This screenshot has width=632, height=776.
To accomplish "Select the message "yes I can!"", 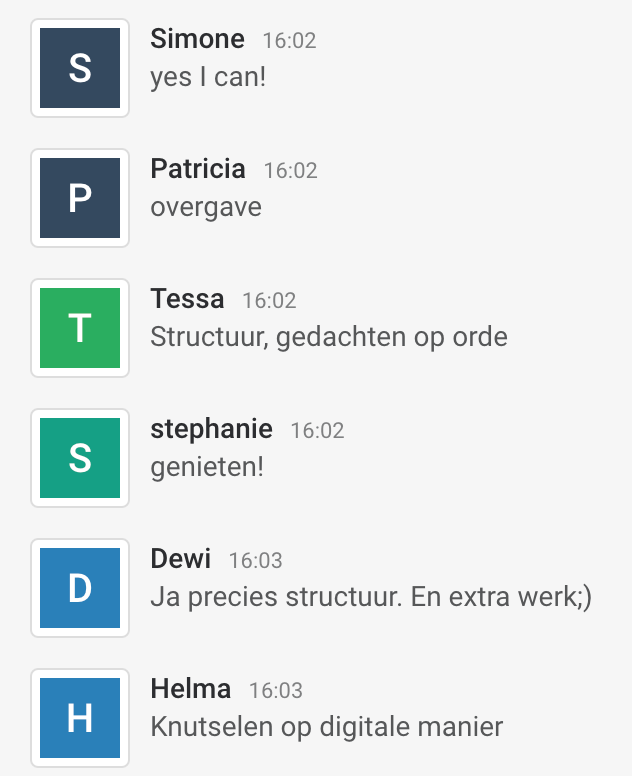I will [208, 77].
